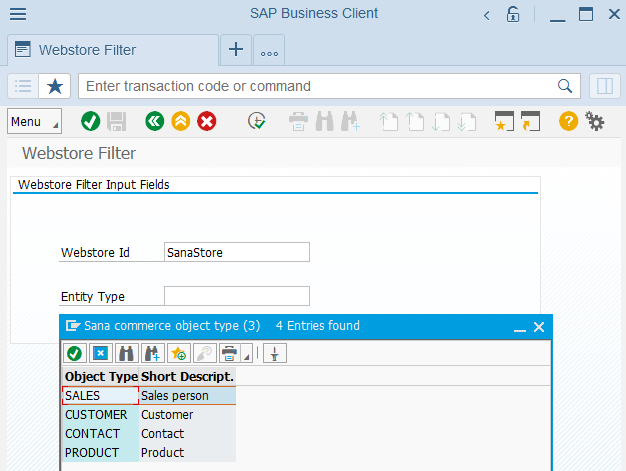The height and width of the screenshot is (471, 626).
Task: Click the First Page icon
Action: pos(388,121)
